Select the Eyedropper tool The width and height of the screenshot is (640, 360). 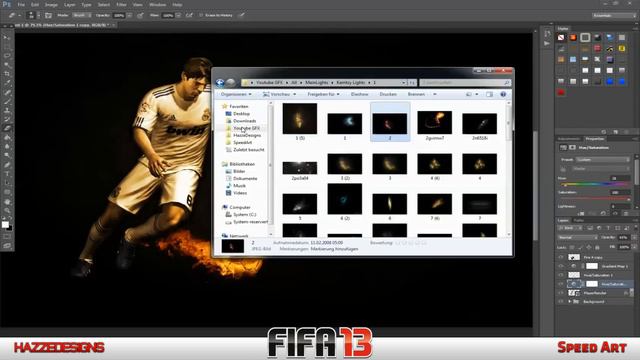(7, 83)
